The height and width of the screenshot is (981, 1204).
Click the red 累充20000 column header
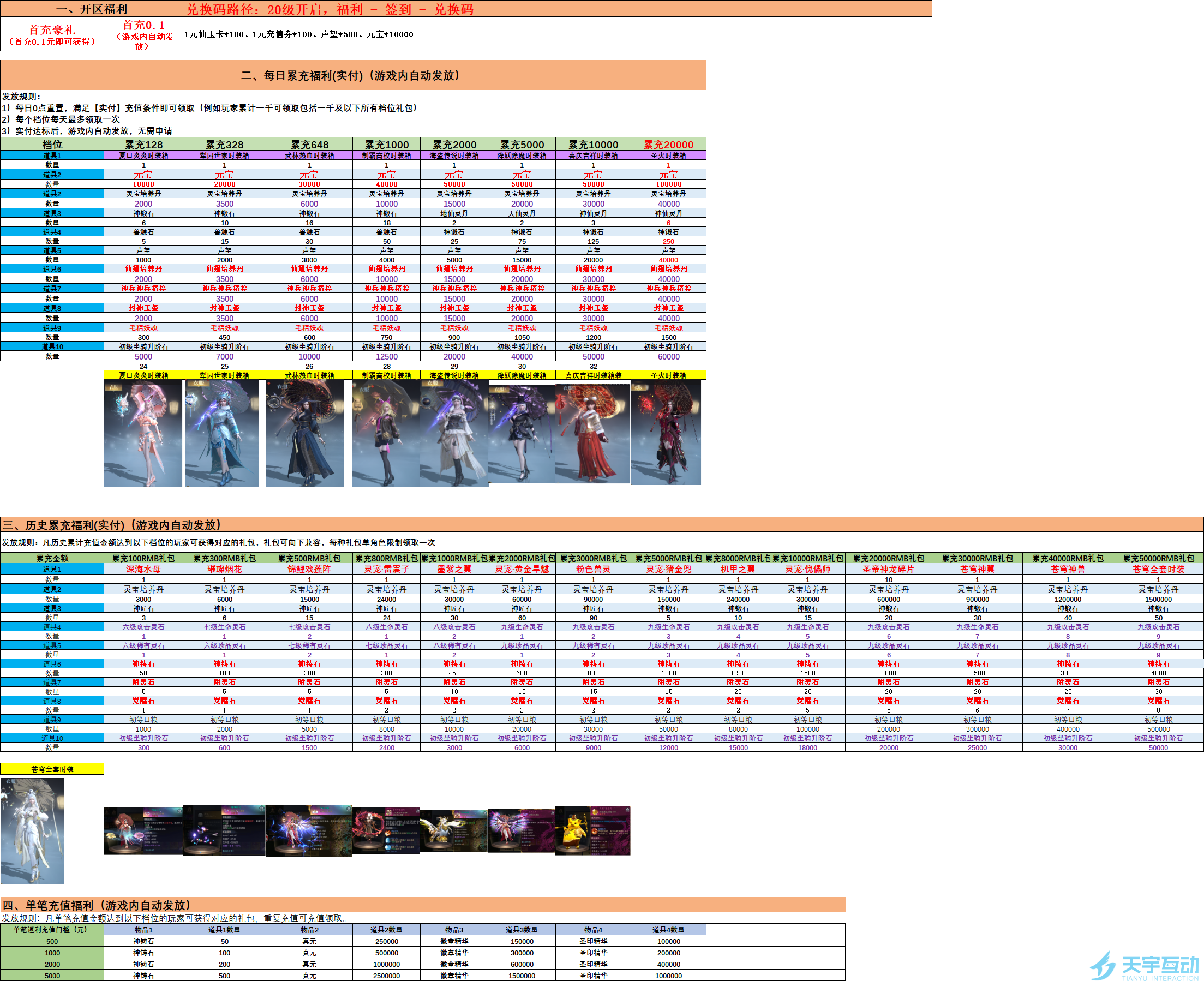point(668,144)
